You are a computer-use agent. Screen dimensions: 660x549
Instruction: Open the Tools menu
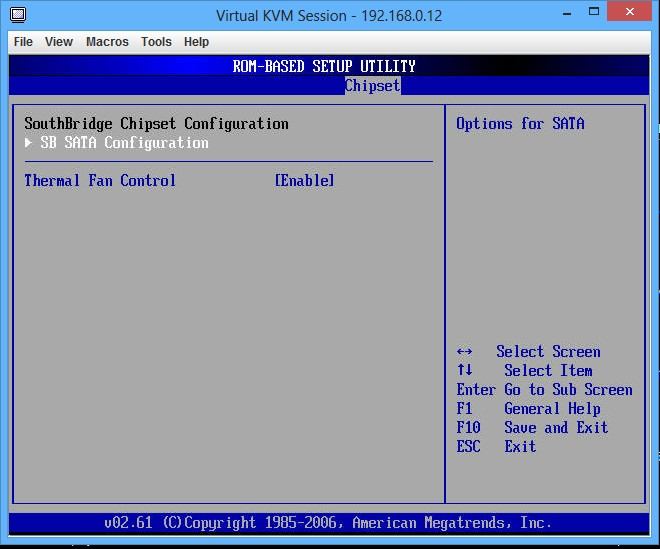point(156,42)
